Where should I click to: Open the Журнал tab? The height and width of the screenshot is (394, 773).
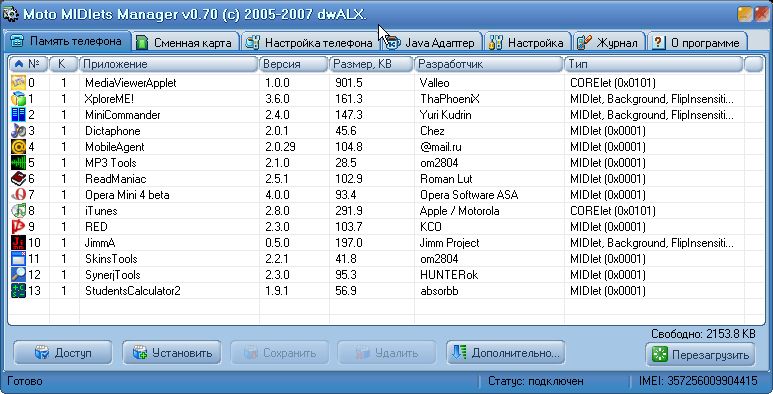tap(609, 42)
